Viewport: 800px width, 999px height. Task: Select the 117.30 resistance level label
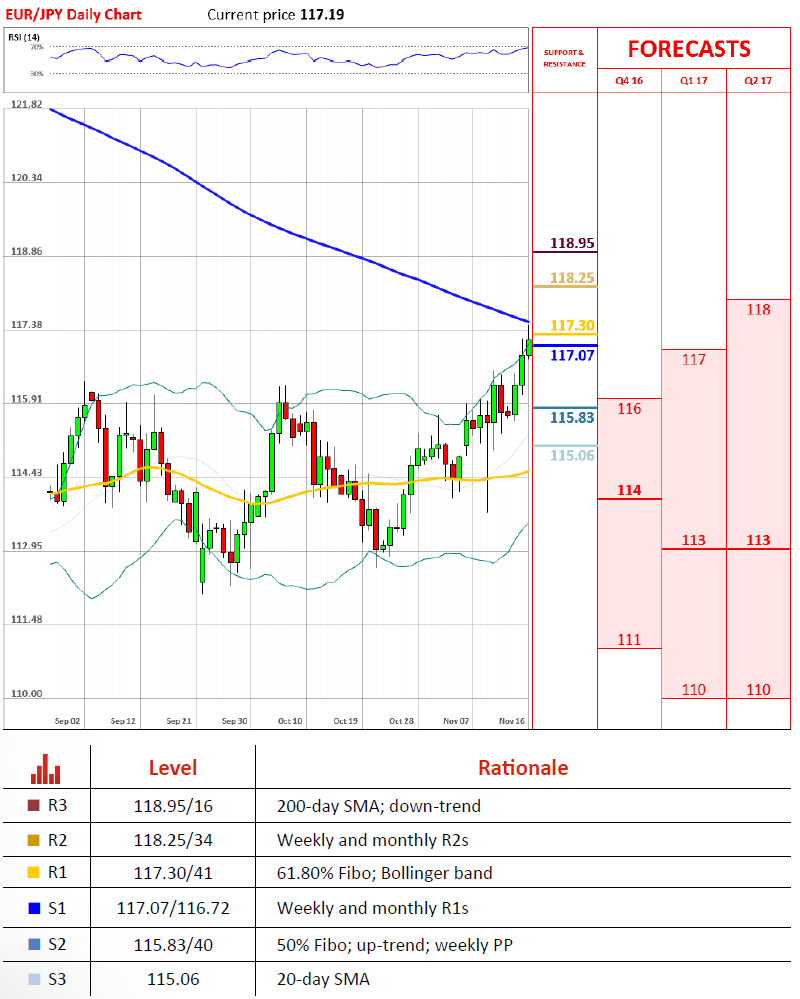(572, 326)
